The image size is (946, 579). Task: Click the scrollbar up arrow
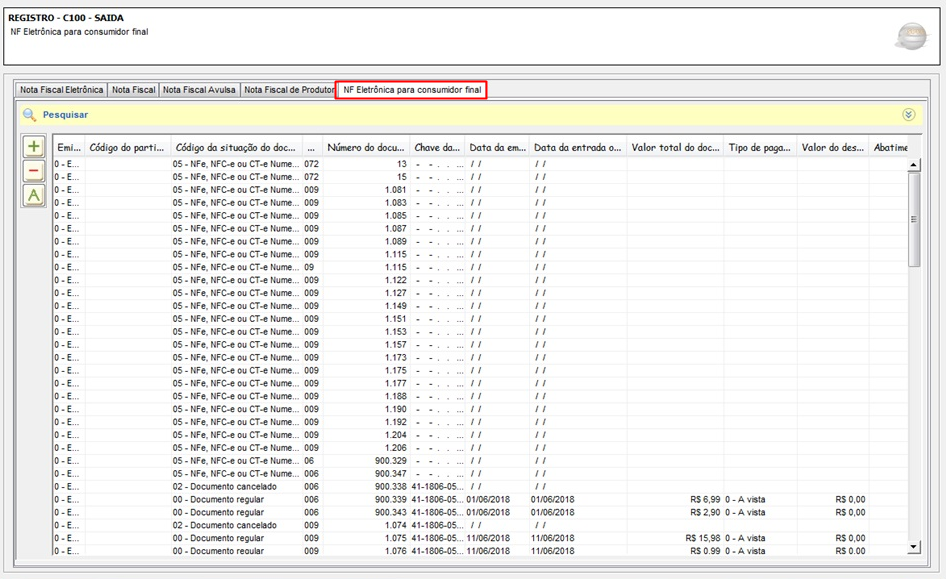(914, 165)
